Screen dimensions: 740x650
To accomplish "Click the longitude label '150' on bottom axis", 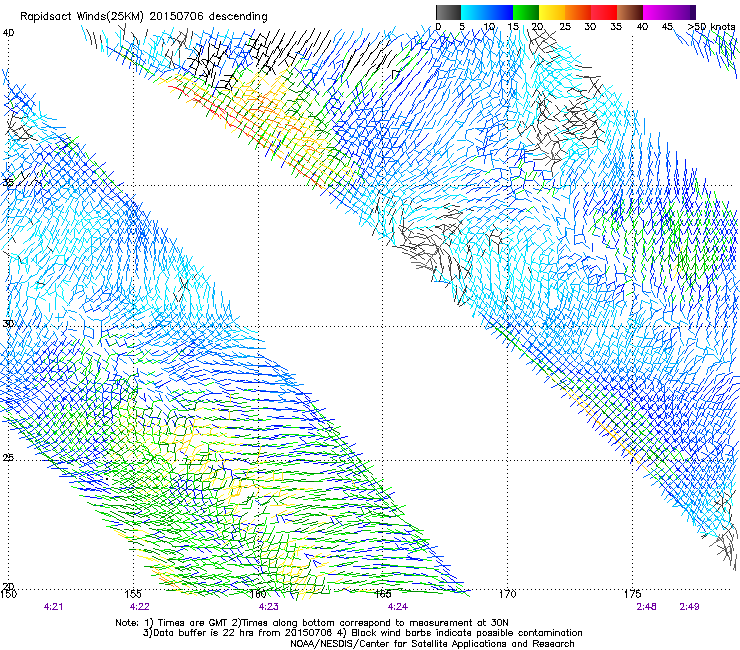I will click(x=8, y=594).
